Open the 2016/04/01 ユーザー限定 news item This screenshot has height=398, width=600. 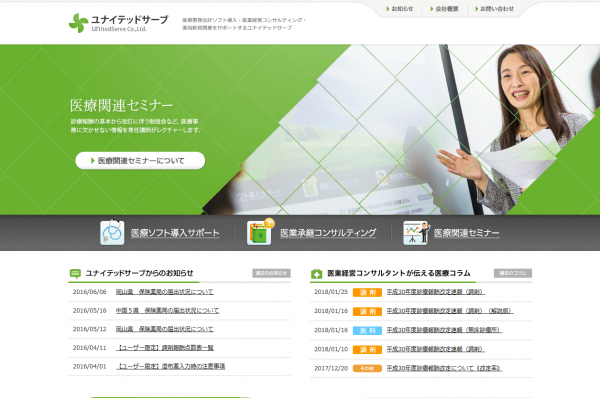(x=171, y=367)
